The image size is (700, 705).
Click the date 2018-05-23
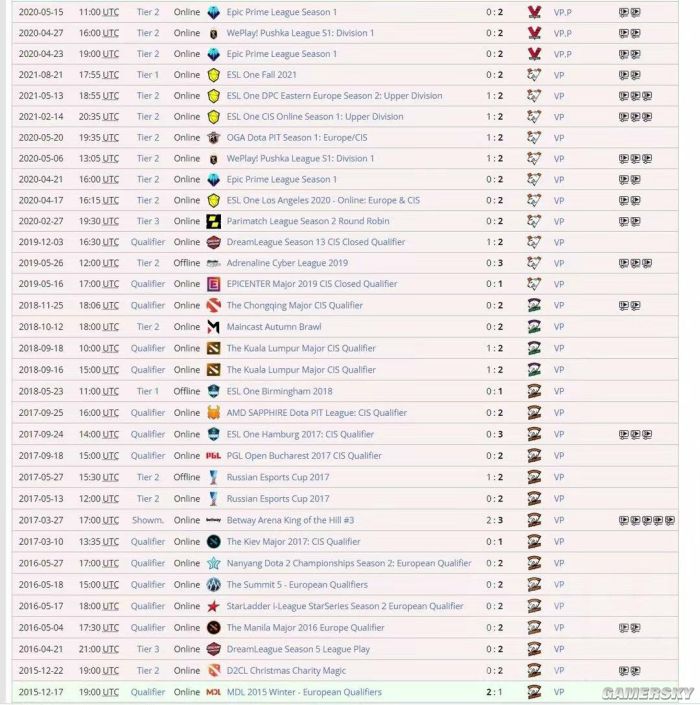coord(41,391)
